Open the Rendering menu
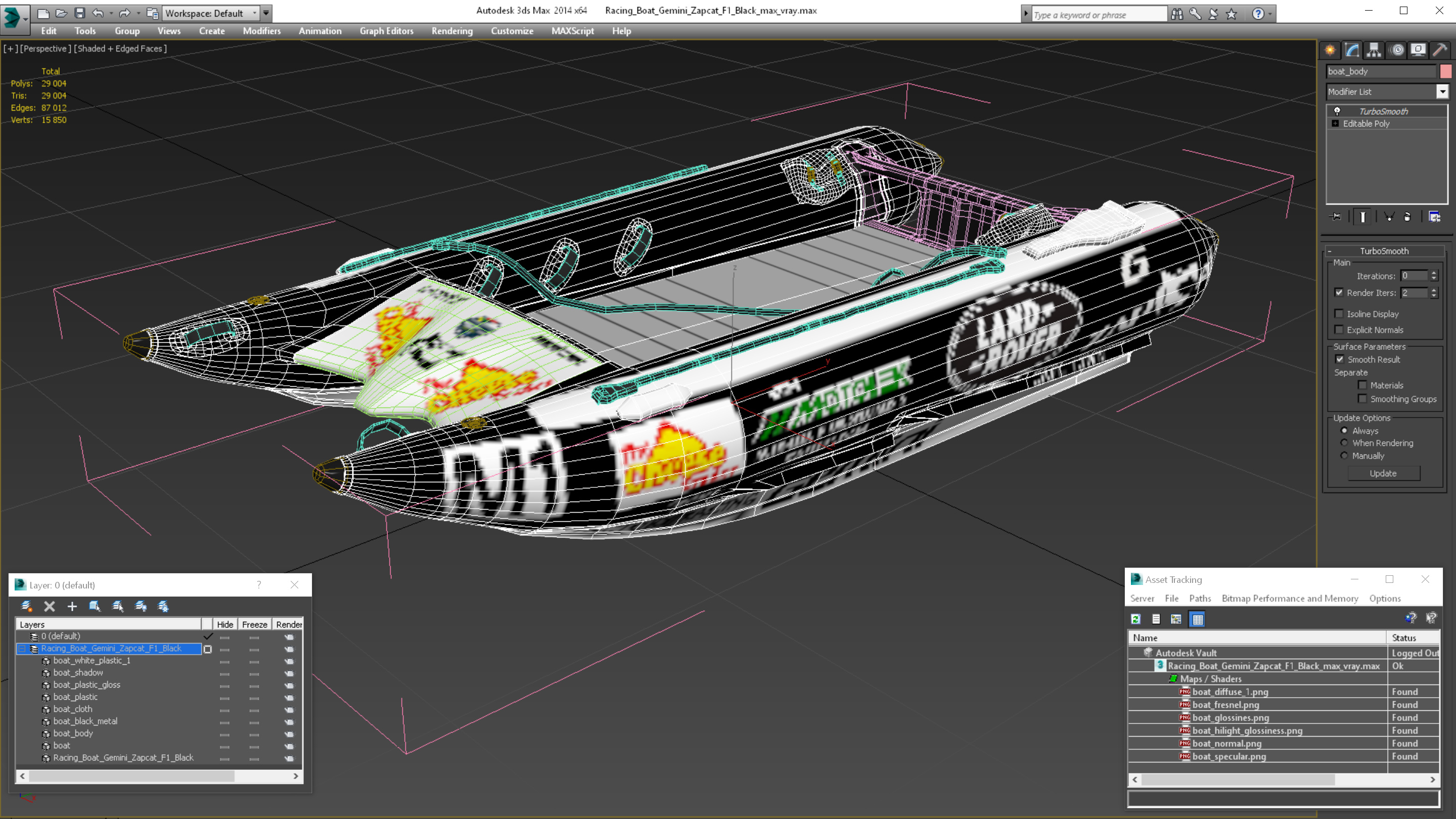The height and width of the screenshot is (819, 1456). 451,31
